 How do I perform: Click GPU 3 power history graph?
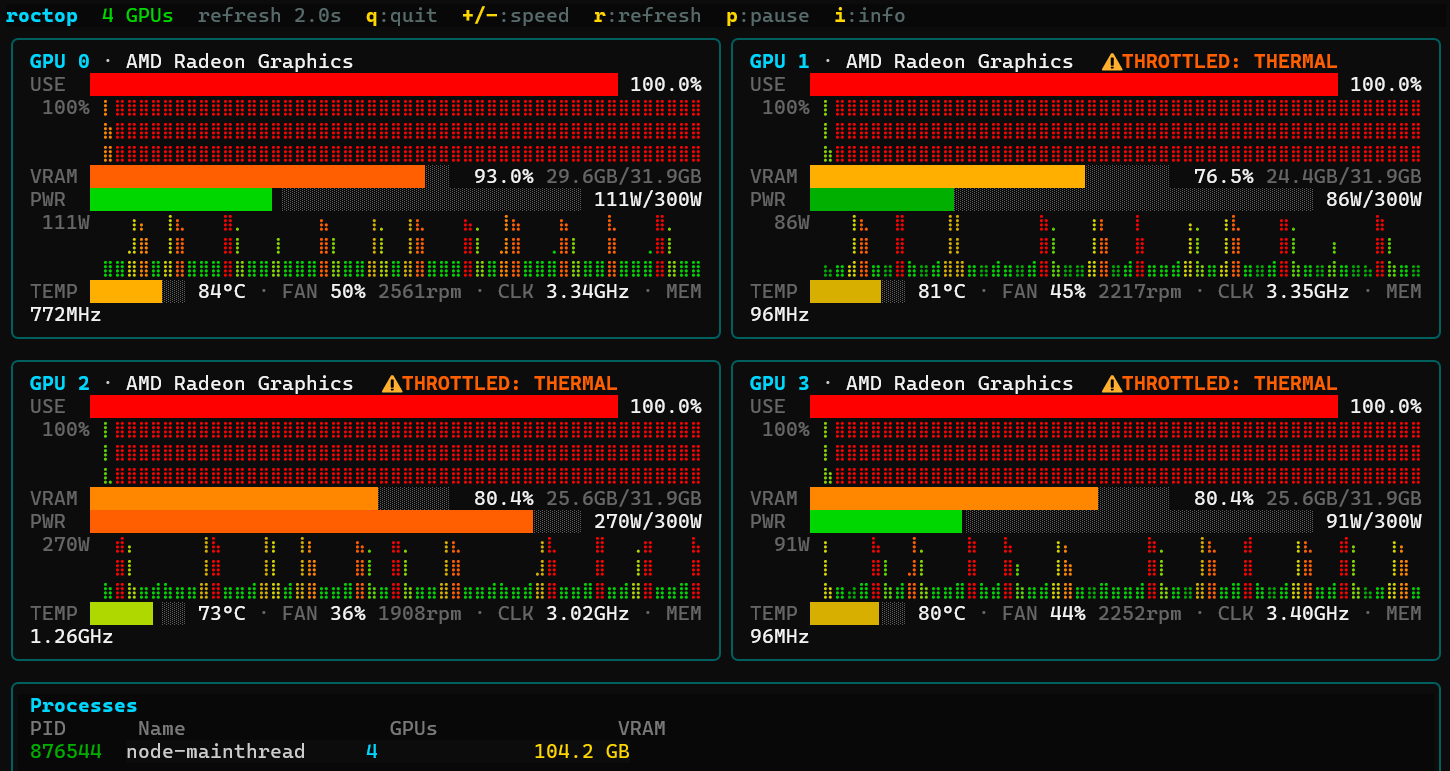pyautogui.click(x=1122, y=567)
